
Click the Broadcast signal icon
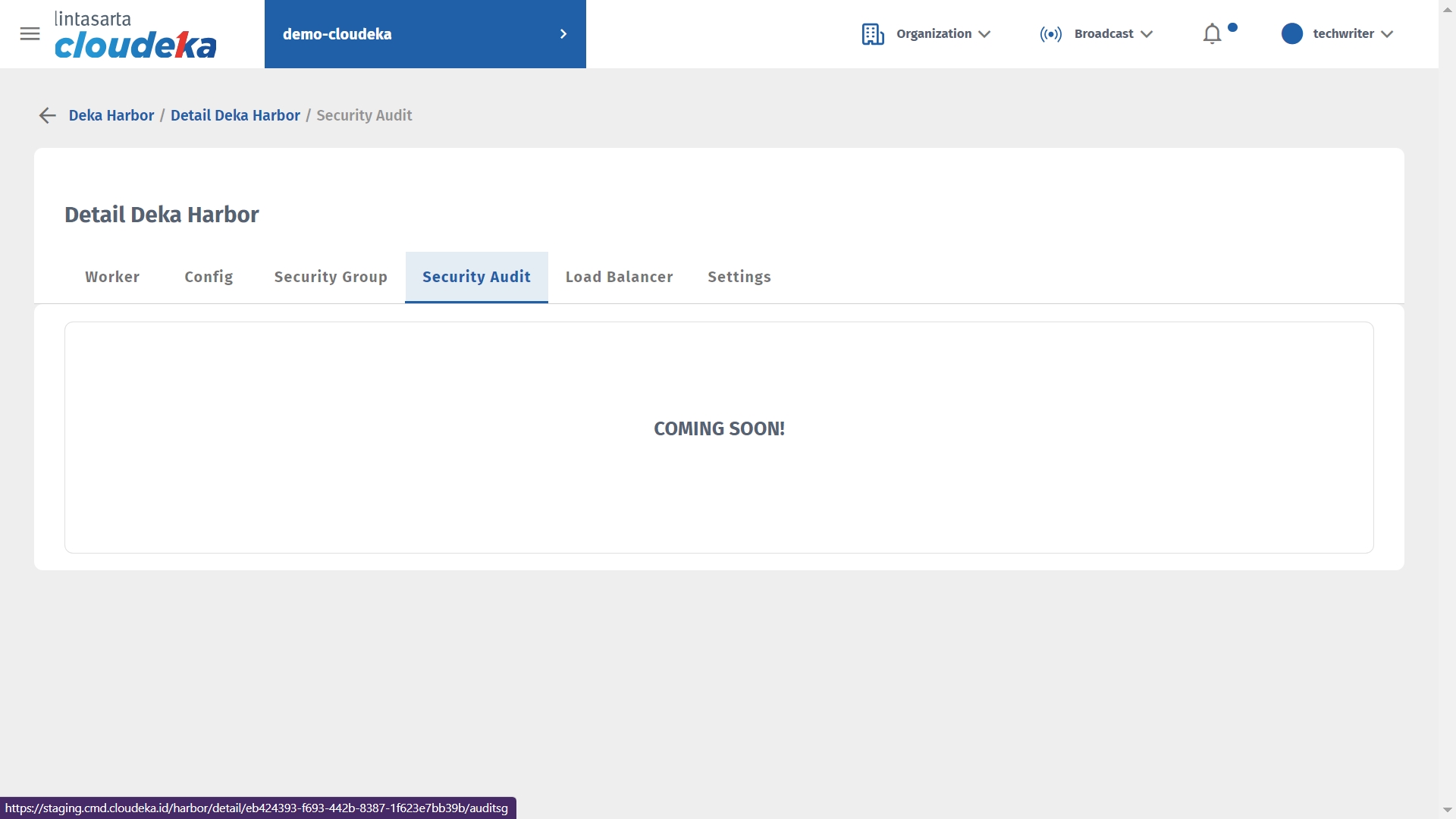(x=1050, y=34)
